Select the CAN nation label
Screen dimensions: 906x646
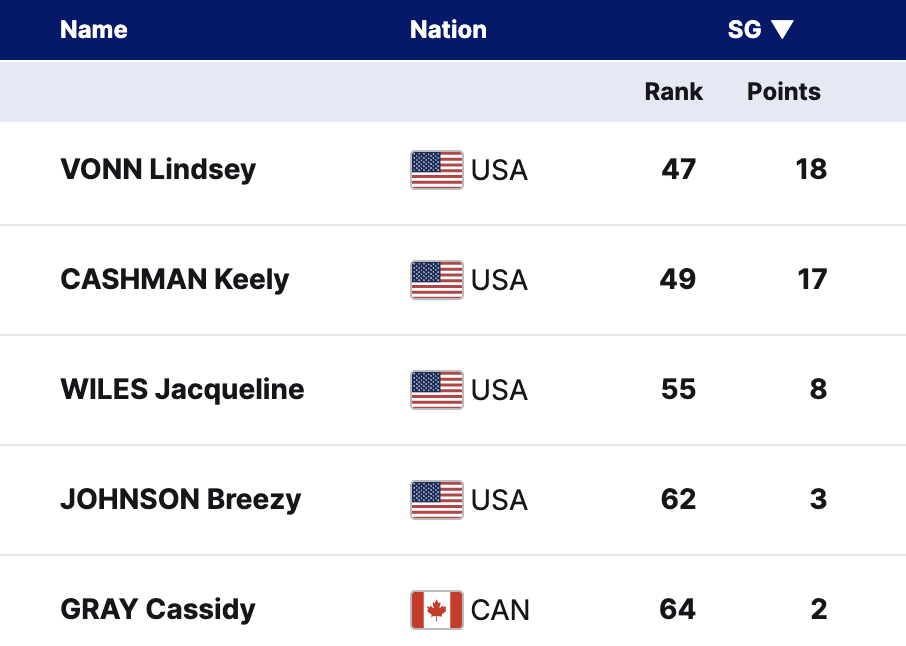(500, 610)
